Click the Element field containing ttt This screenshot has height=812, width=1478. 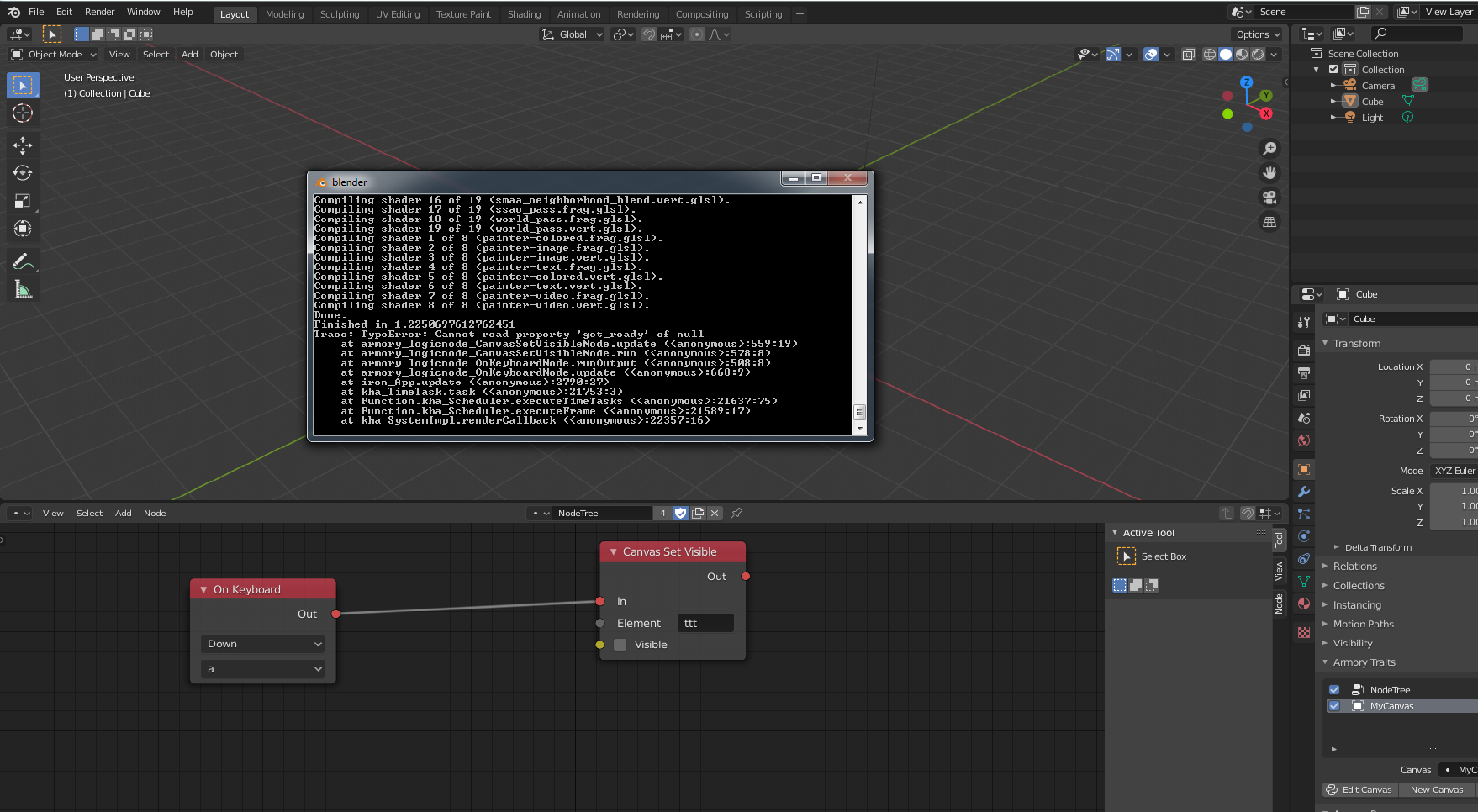point(705,623)
